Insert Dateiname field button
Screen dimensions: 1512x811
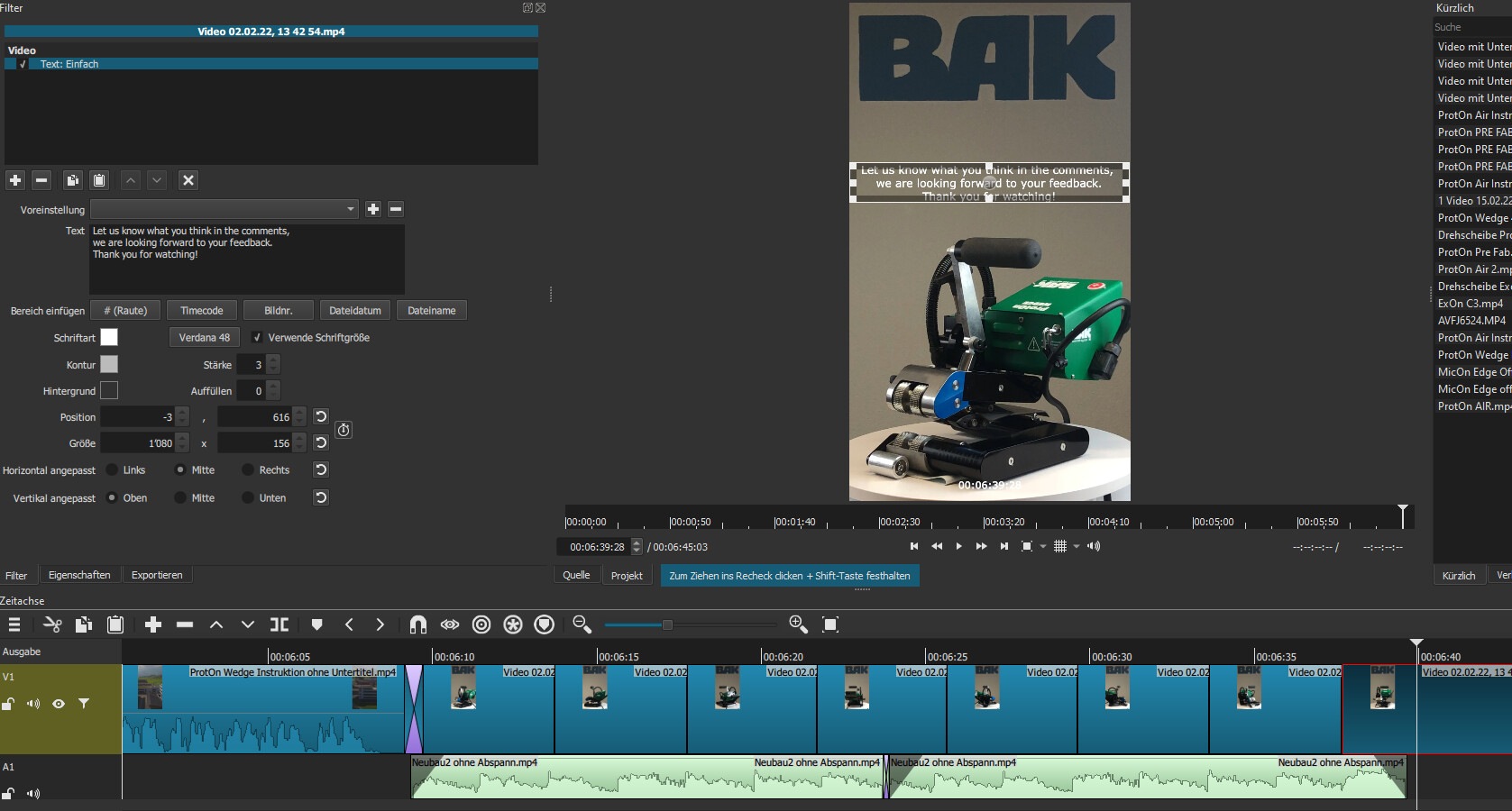pos(432,310)
